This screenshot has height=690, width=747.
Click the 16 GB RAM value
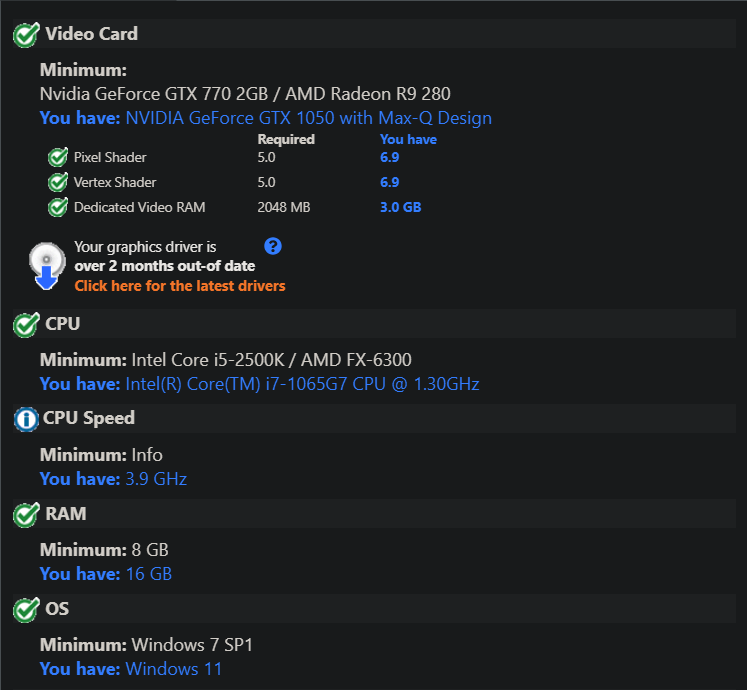(149, 574)
